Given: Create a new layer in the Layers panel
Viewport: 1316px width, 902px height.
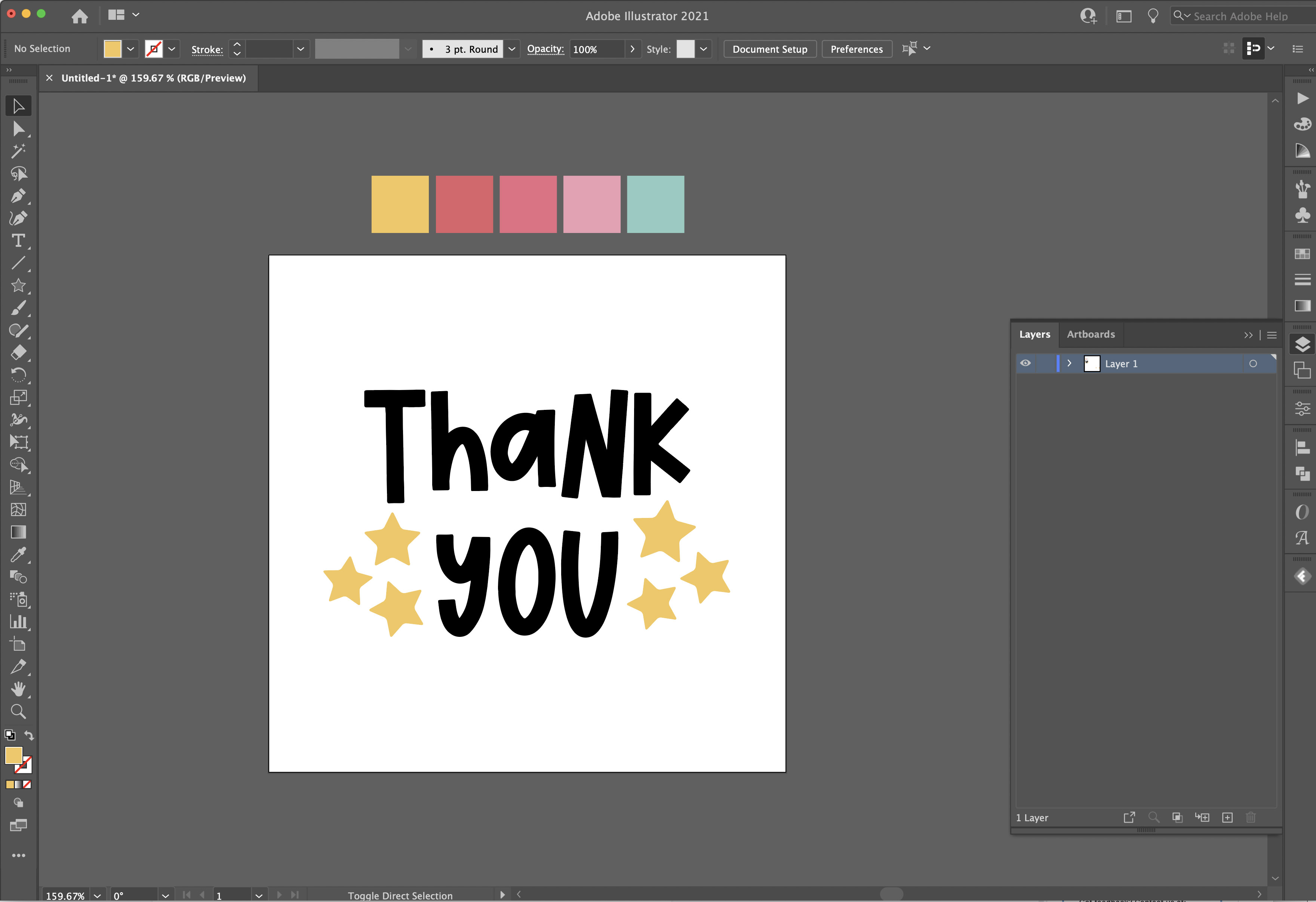Looking at the screenshot, I should (1228, 817).
